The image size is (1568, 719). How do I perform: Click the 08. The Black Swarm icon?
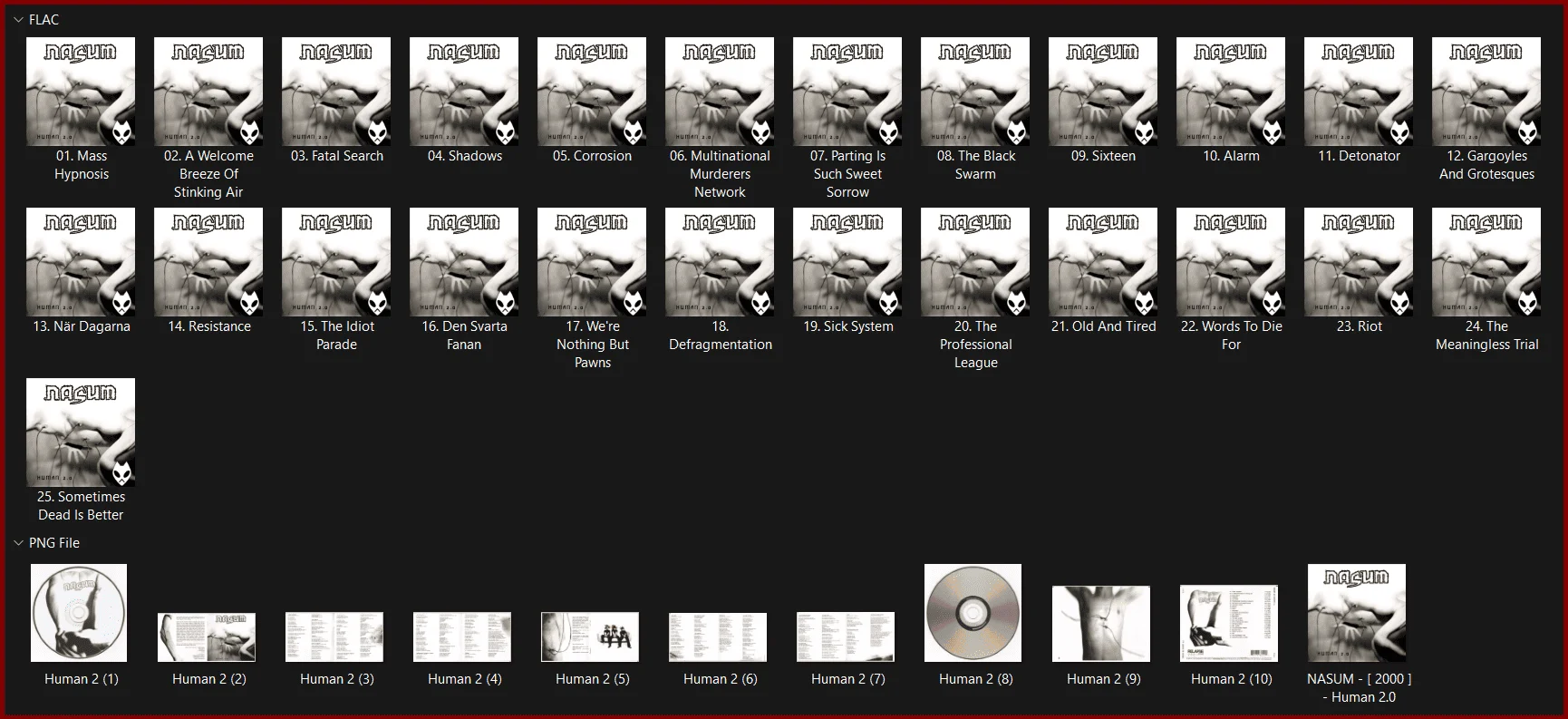point(975,92)
